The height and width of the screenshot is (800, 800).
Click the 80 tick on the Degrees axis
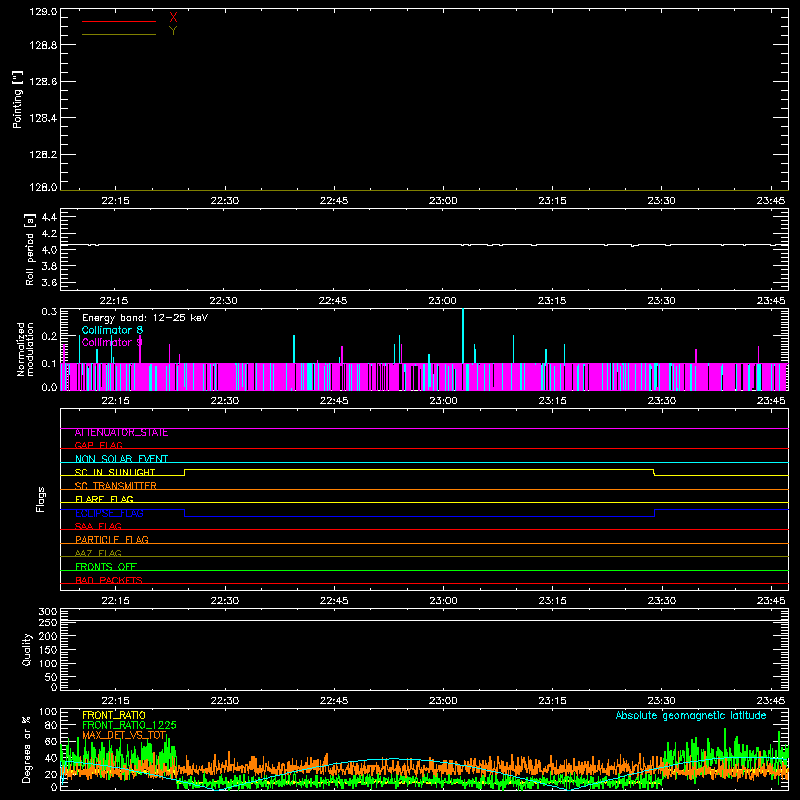tap(51, 725)
